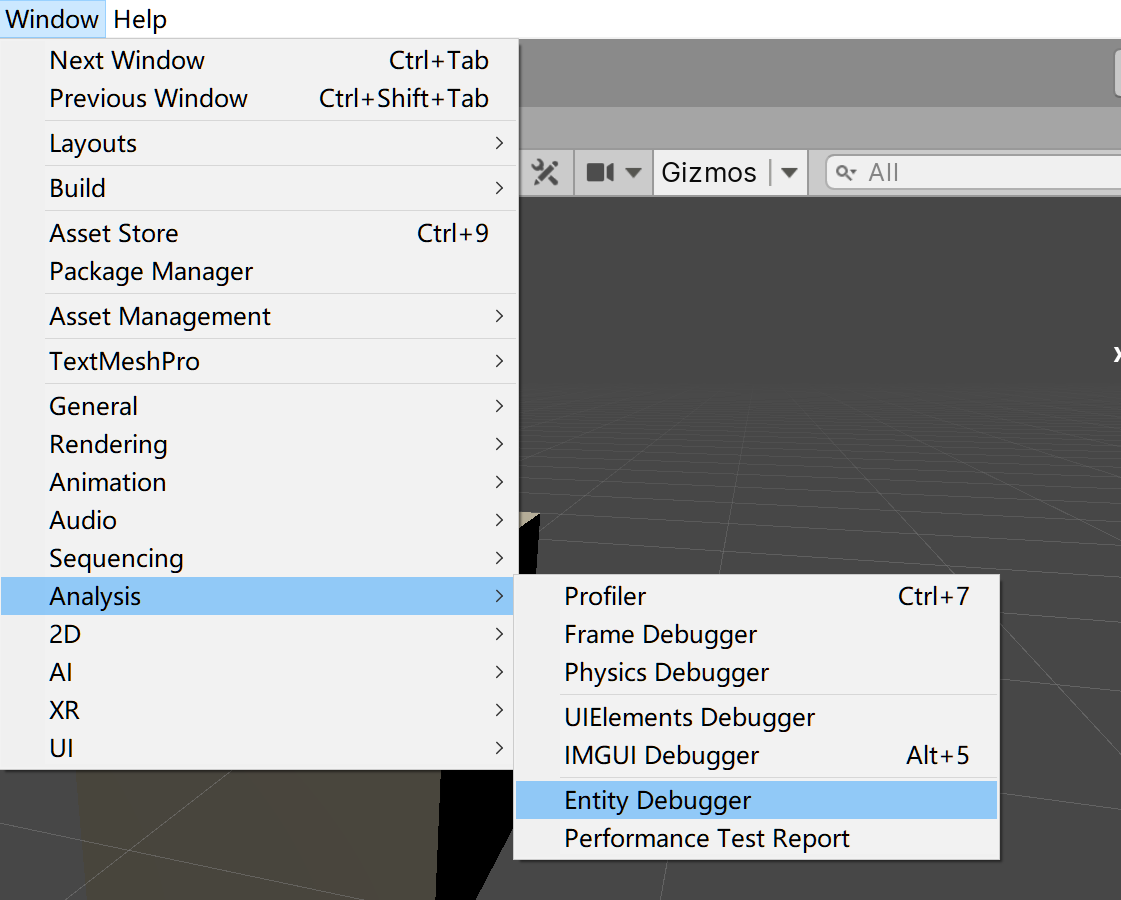Click the scene search All field

[973, 172]
